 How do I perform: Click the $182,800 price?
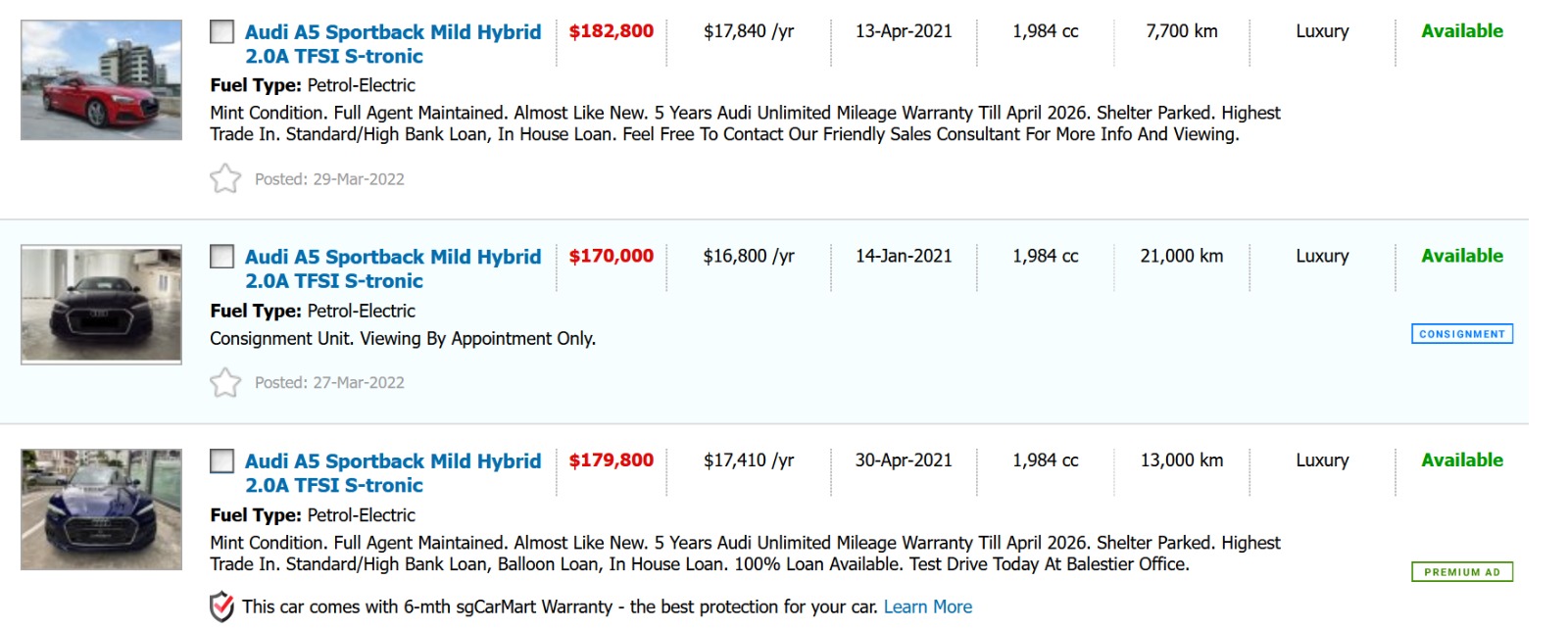pyautogui.click(x=611, y=31)
